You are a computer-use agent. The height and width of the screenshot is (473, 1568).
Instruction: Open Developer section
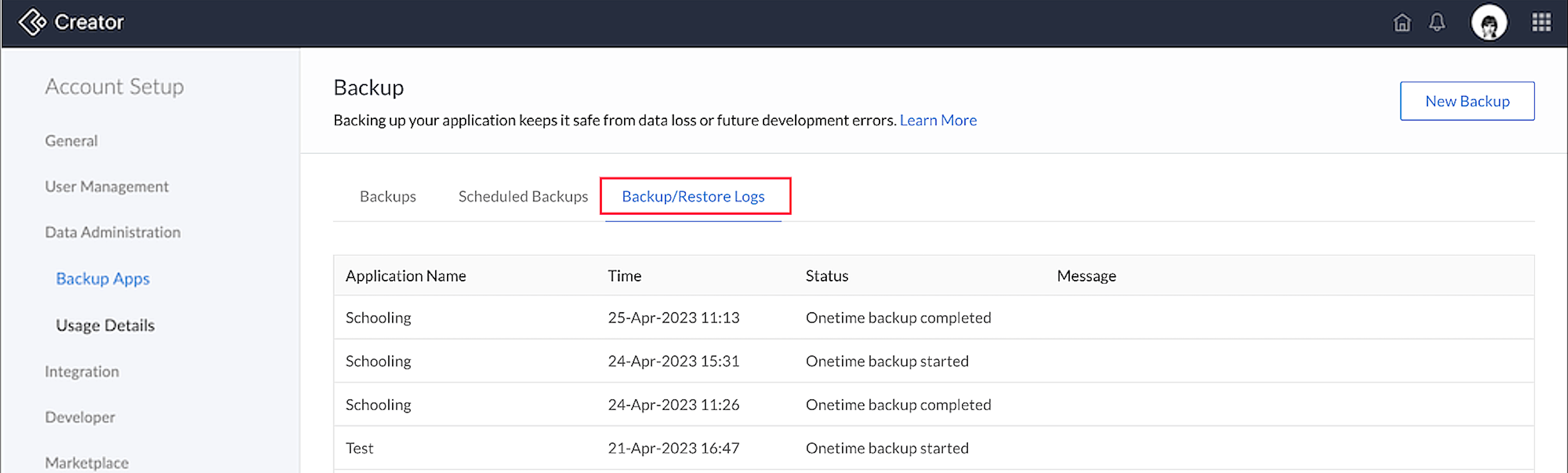[80, 417]
